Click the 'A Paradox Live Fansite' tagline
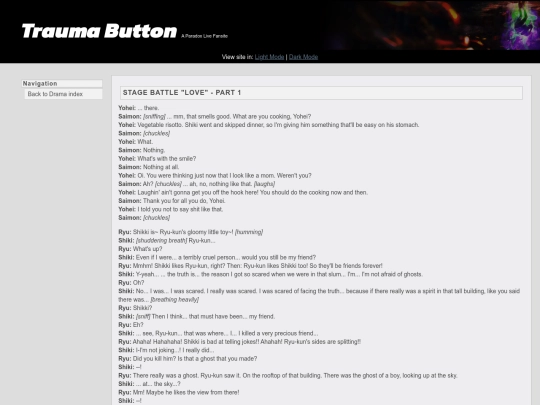Viewport: 540px width, 405px height. pos(205,36)
